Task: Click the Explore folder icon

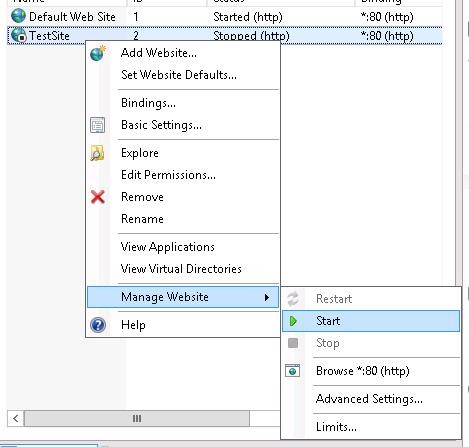Action: pos(97,153)
